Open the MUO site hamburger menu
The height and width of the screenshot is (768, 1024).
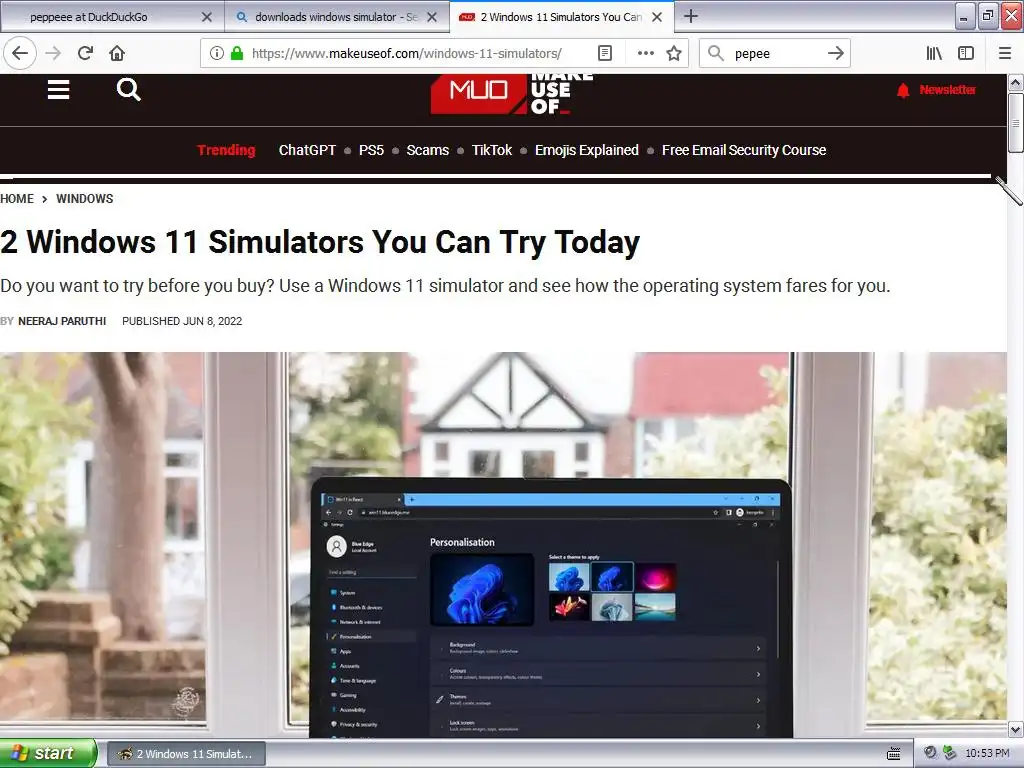(59, 89)
